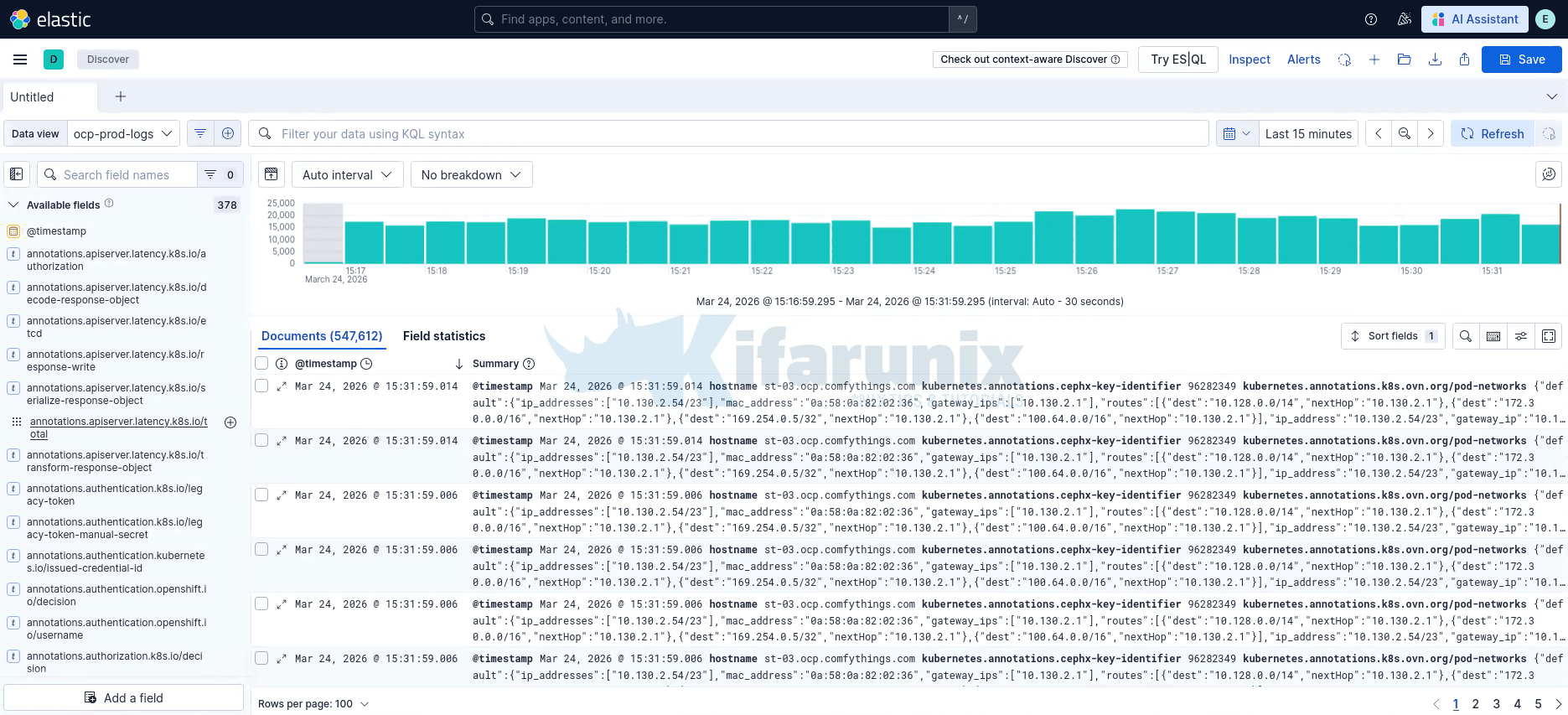The width and height of the screenshot is (1568, 715).
Task: Enter fullscreen for the documents table
Action: tap(1549, 336)
